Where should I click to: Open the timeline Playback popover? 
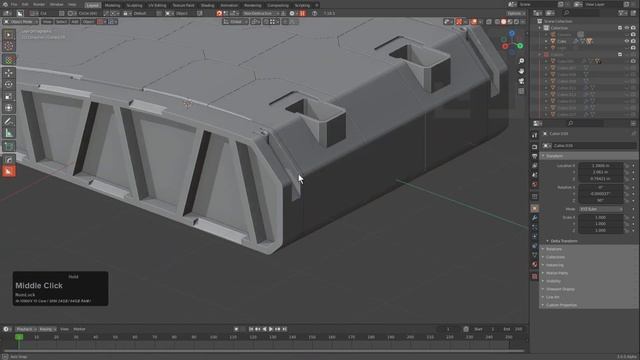pos(26,329)
